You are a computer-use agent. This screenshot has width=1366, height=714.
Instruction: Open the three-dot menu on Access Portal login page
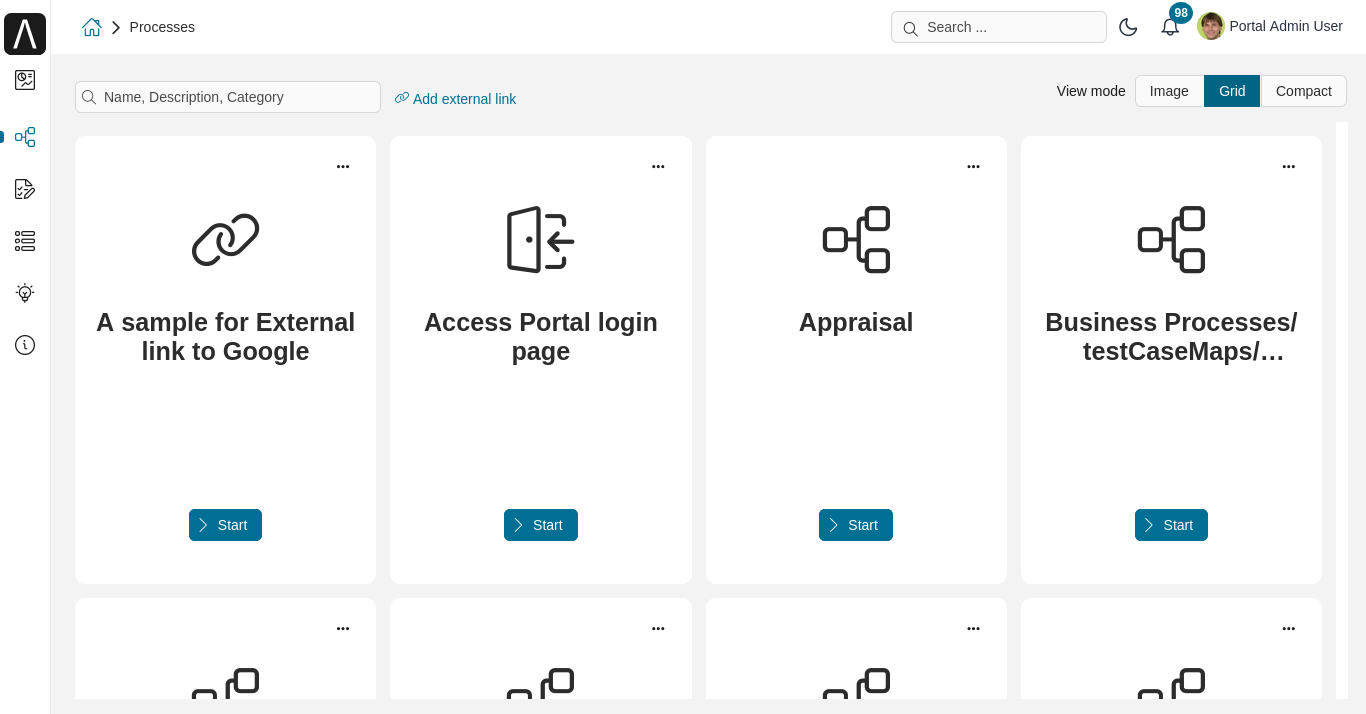[x=658, y=166]
